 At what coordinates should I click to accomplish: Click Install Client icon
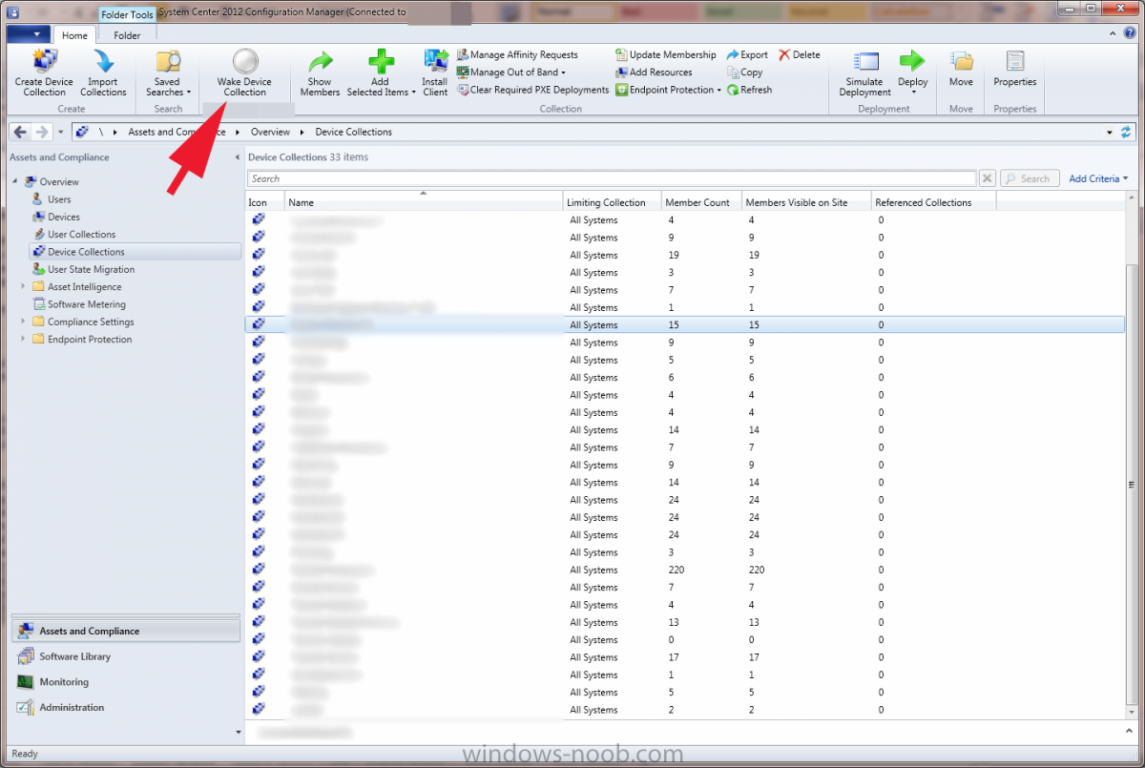[434, 72]
